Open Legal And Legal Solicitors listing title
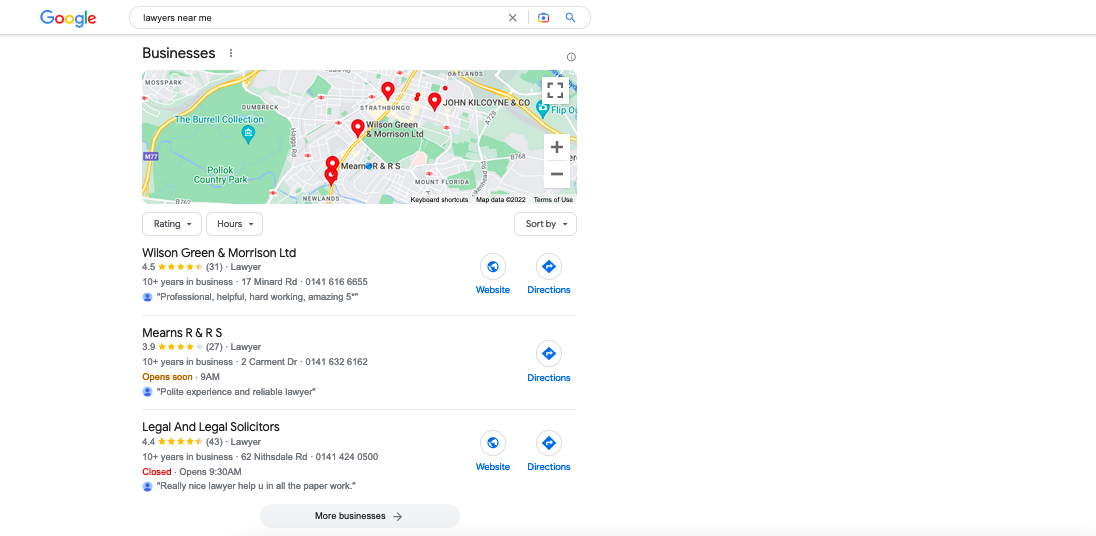The image size is (1096, 536). coord(210,426)
